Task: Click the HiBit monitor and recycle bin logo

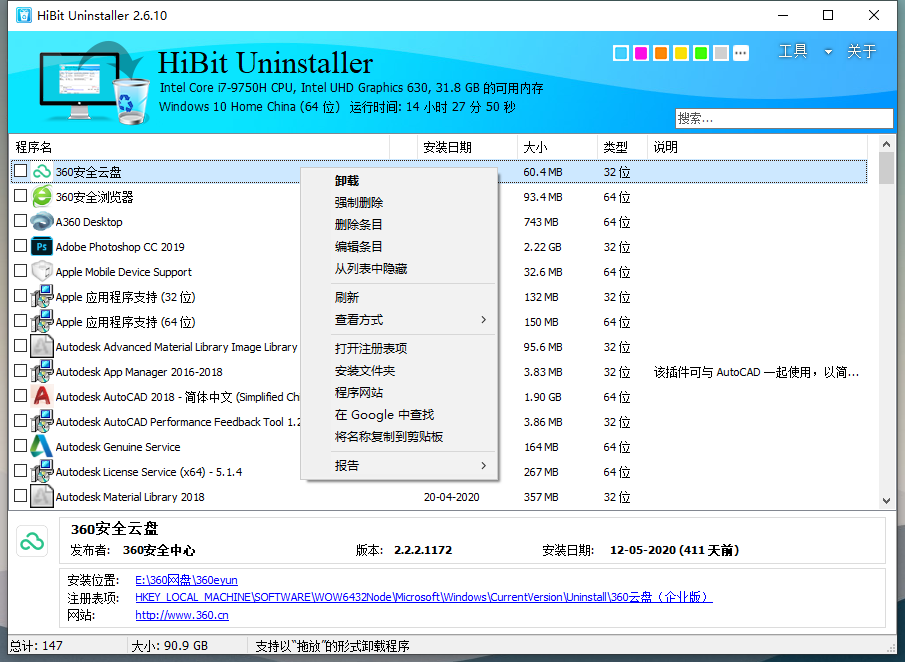Action: (94, 83)
